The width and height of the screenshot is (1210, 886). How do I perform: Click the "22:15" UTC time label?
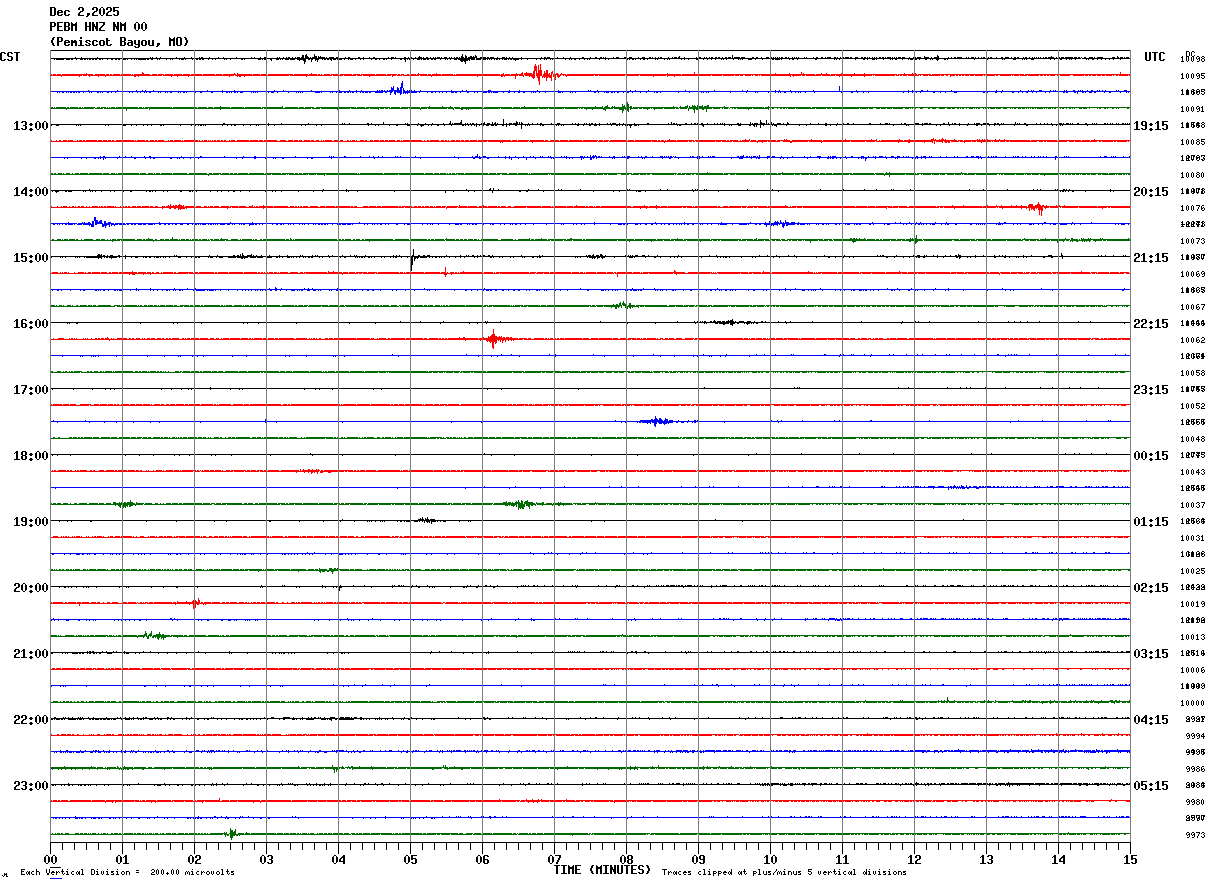coord(1151,323)
